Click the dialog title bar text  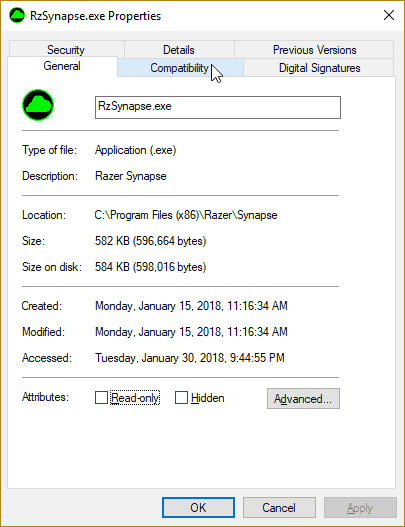coord(95,16)
